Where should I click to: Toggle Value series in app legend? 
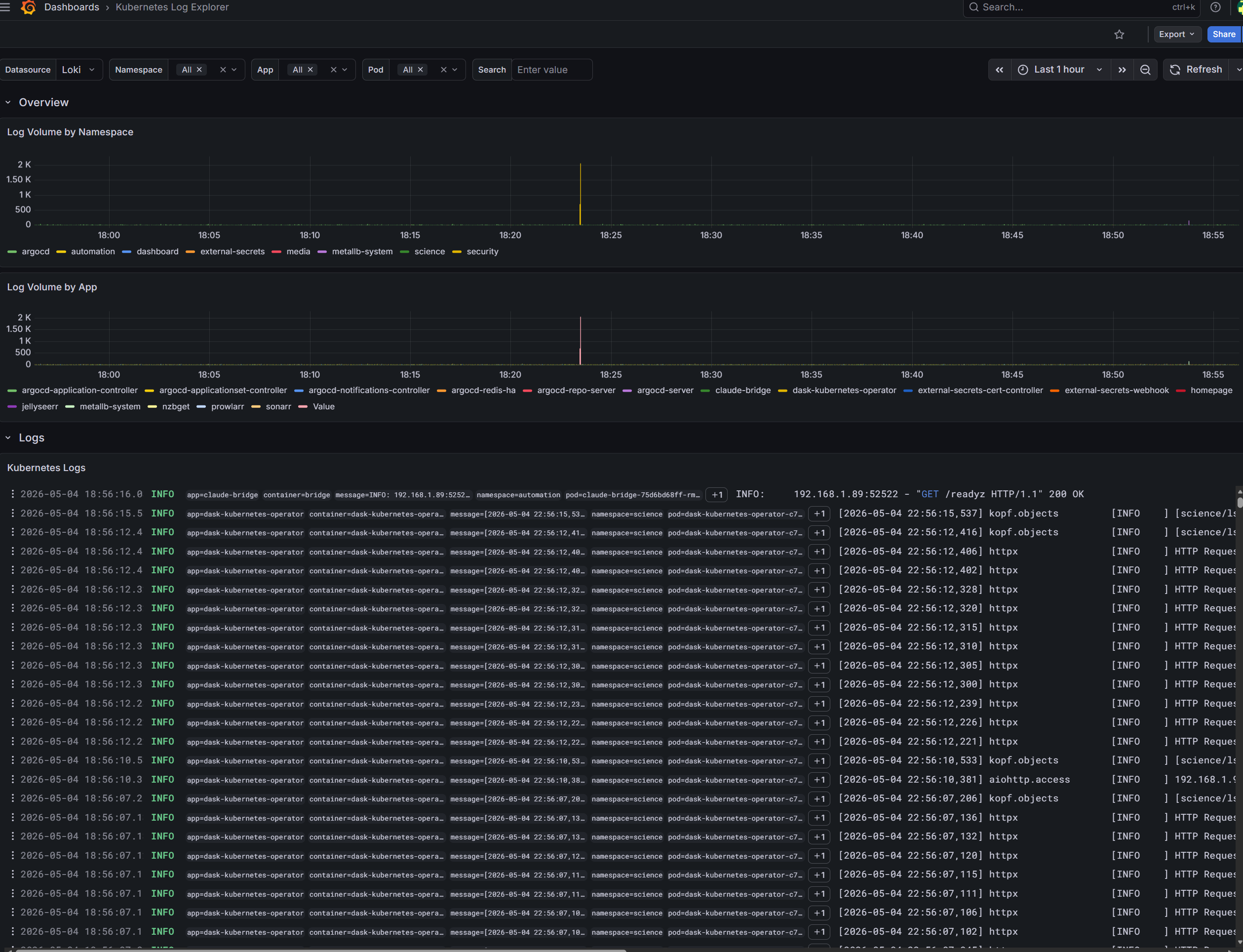click(323, 407)
